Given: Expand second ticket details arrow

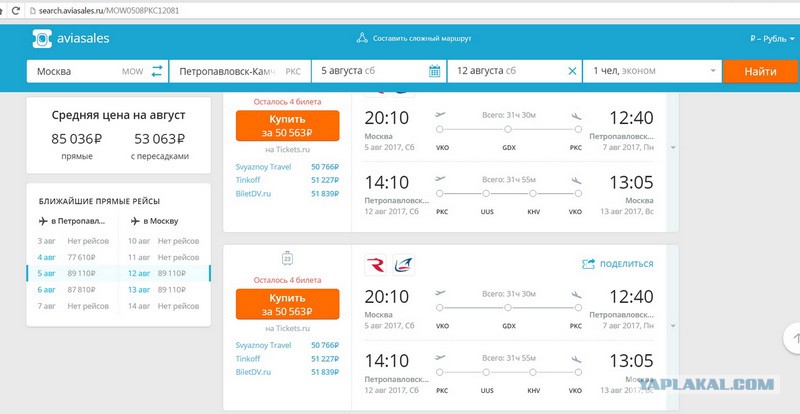Looking at the screenshot, I should (x=673, y=326).
